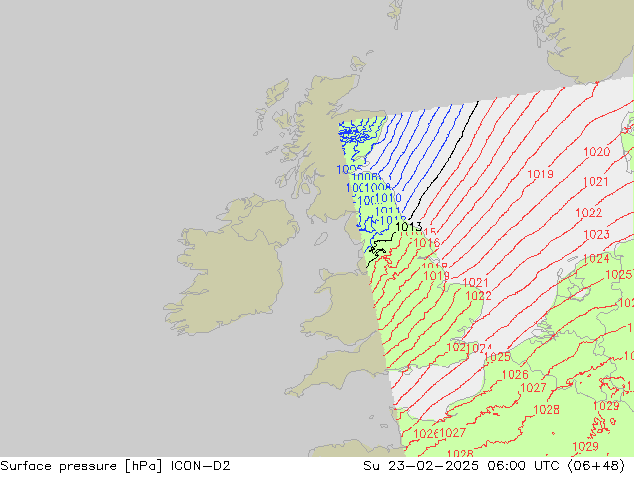The image size is (634, 490).
Task: Click the fully visible red 1028 label
Action: click(x=546, y=410)
